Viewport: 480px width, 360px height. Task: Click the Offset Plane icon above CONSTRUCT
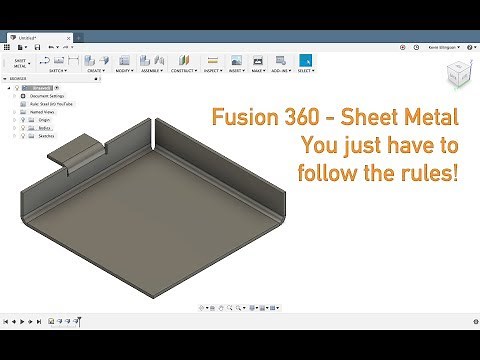[x=184, y=60]
